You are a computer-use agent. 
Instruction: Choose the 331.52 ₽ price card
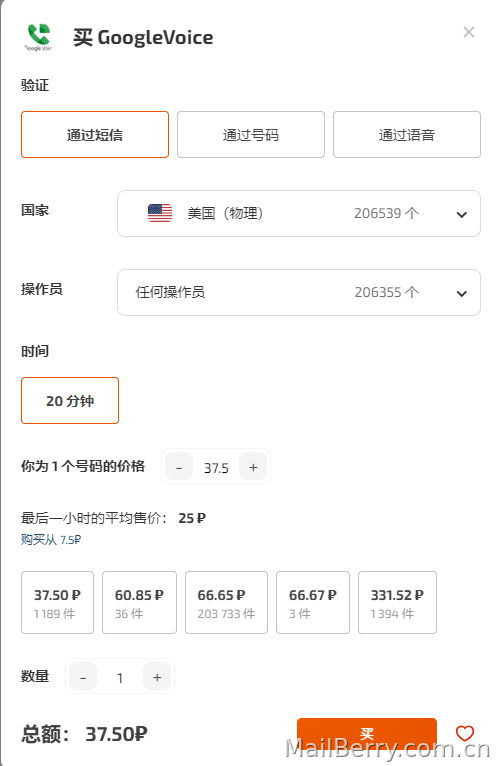pyautogui.click(x=397, y=602)
